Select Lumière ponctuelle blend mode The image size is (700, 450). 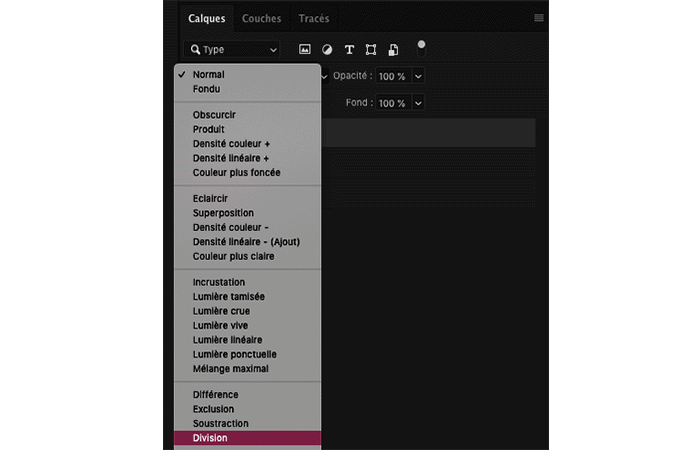click(247, 354)
